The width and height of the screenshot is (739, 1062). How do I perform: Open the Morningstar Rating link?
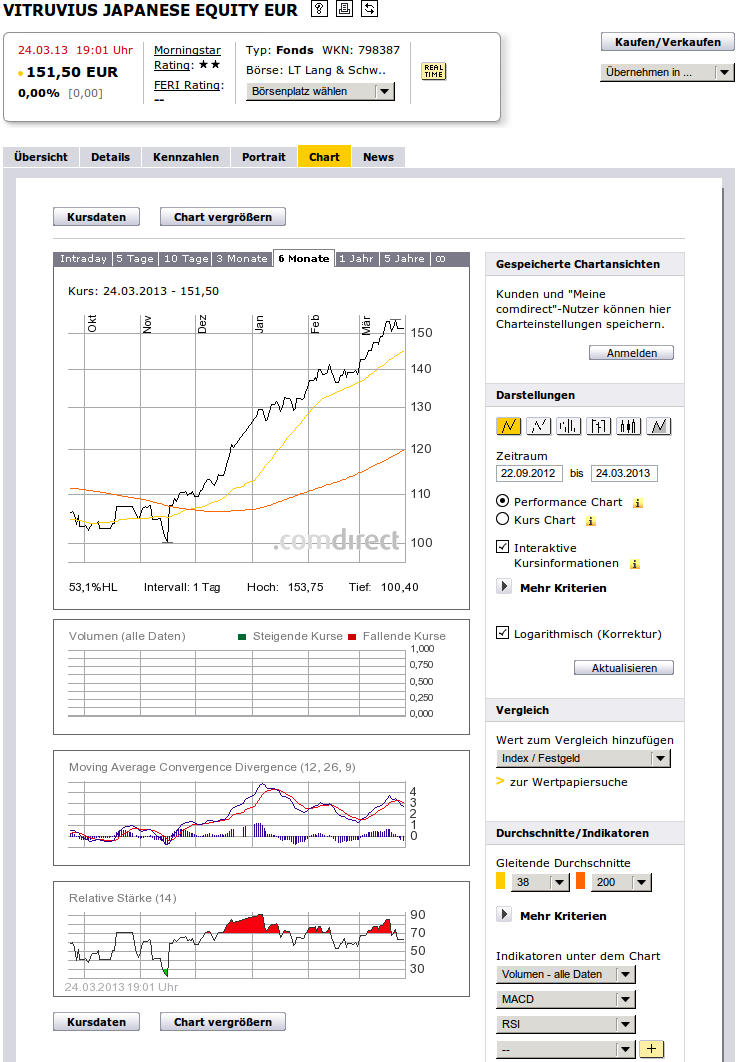187,58
